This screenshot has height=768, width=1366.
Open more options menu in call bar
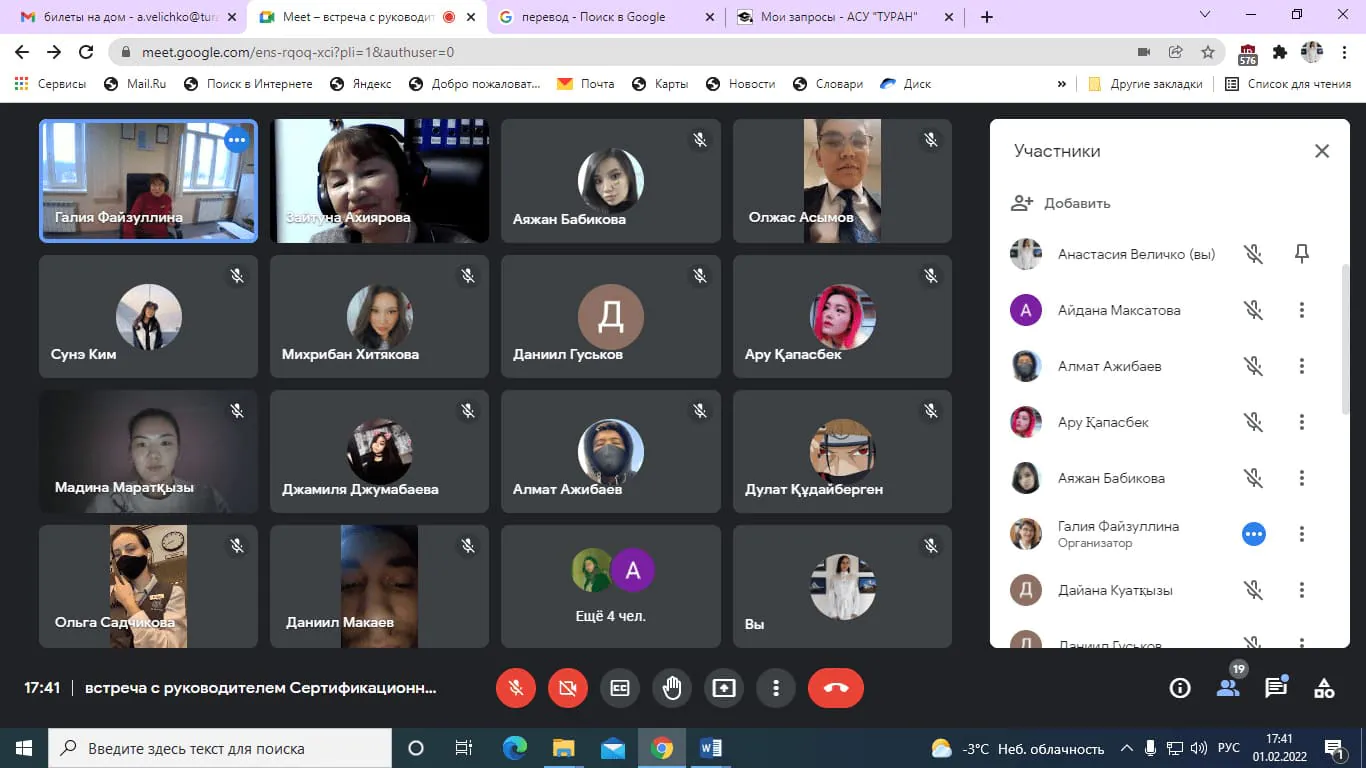775,688
